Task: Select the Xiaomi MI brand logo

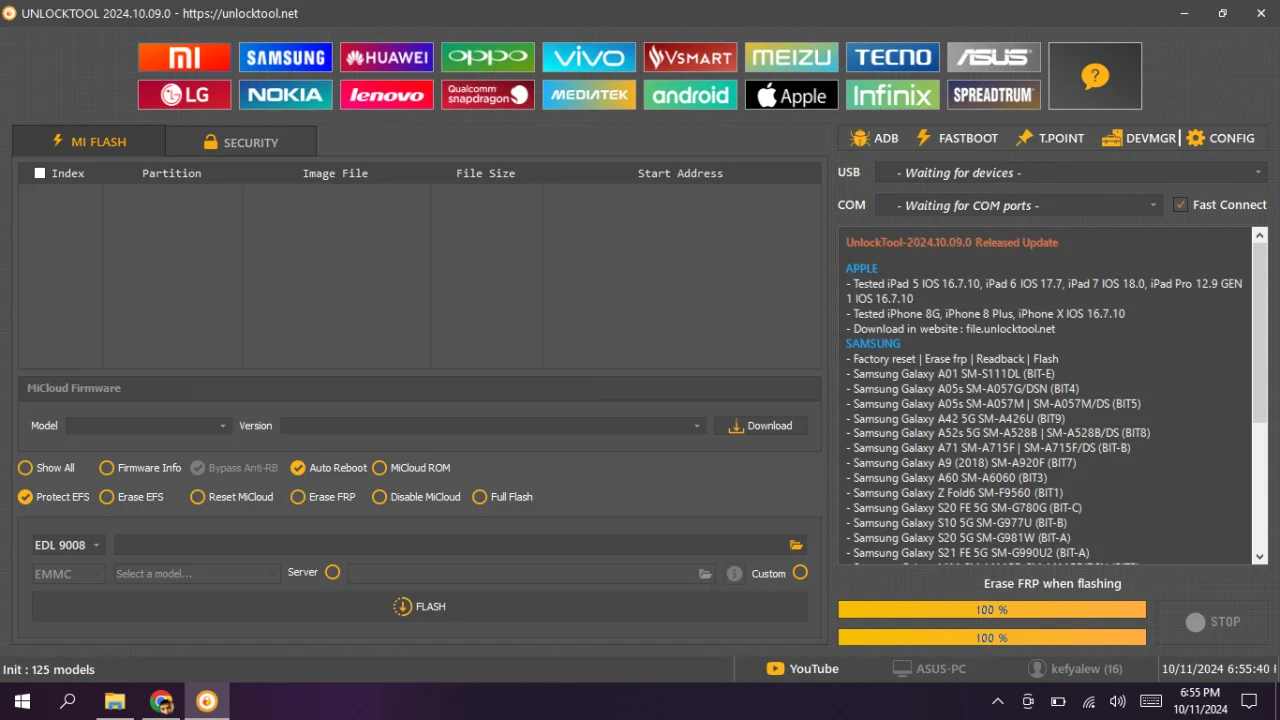Action: (184, 57)
